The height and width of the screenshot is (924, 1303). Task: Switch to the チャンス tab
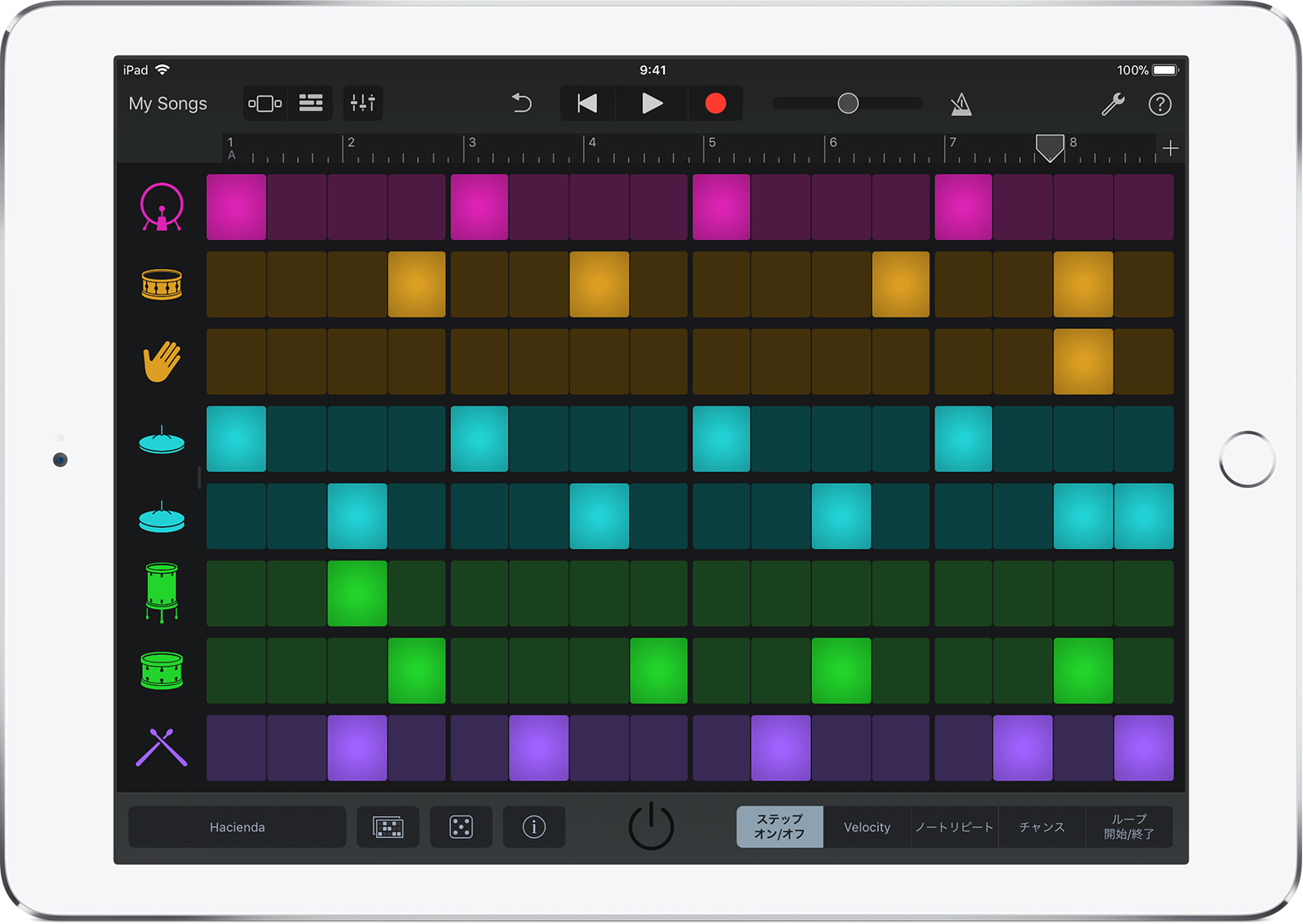pos(1042,827)
